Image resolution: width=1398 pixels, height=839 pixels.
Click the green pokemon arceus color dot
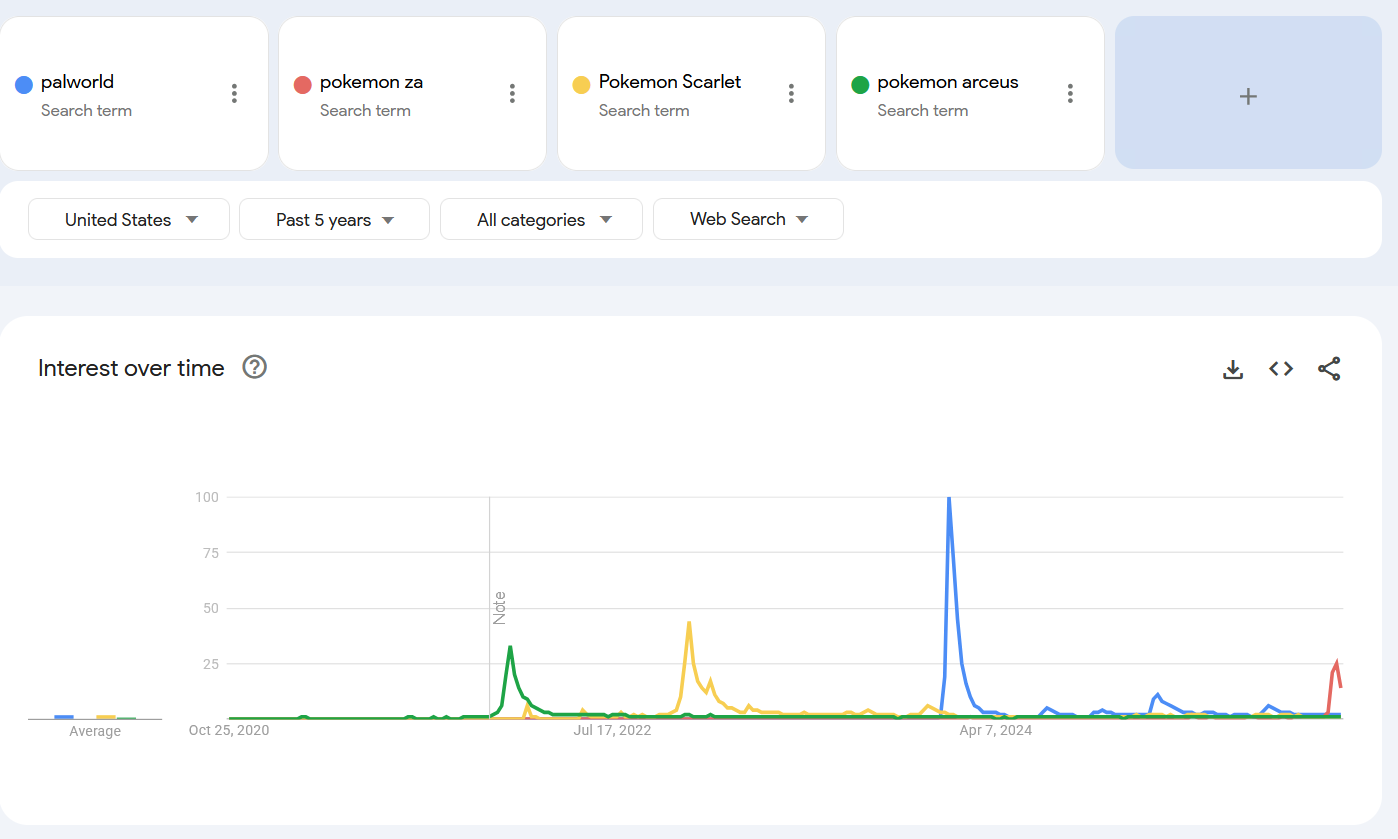click(x=860, y=85)
